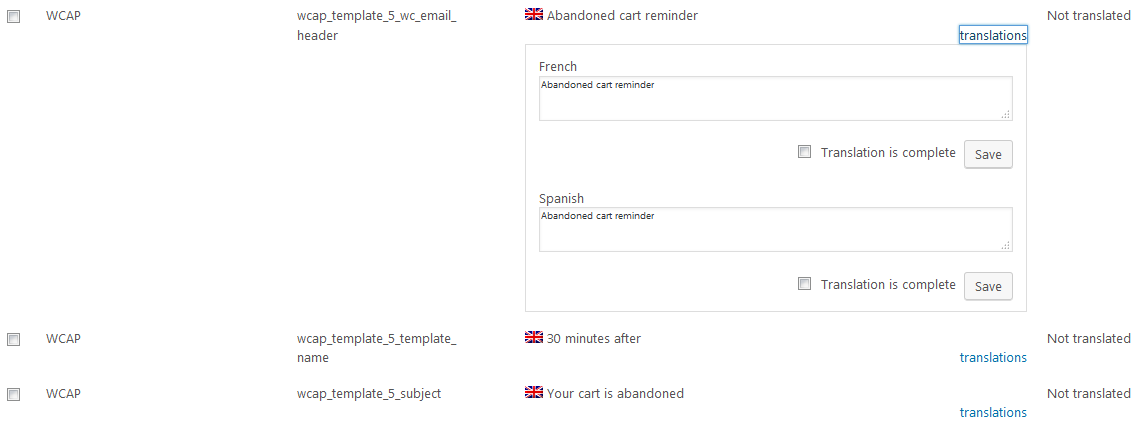Click the French textarea resize handle
This screenshot has height=421, width=1136.
(1006, 115)
